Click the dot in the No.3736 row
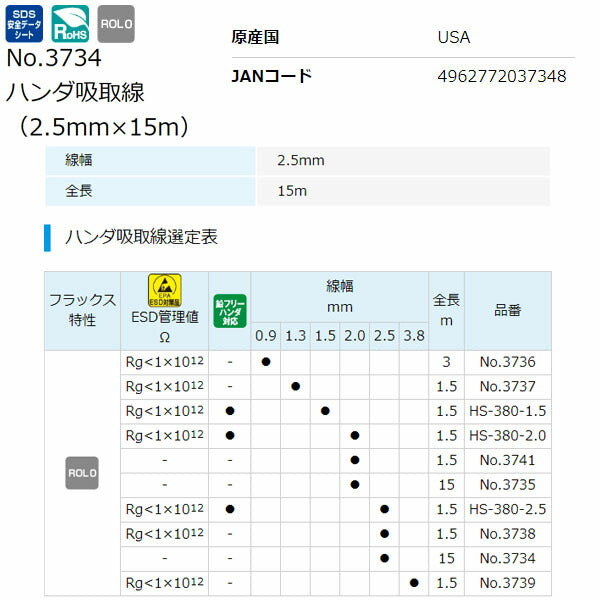600x600 pixels. 266,362
